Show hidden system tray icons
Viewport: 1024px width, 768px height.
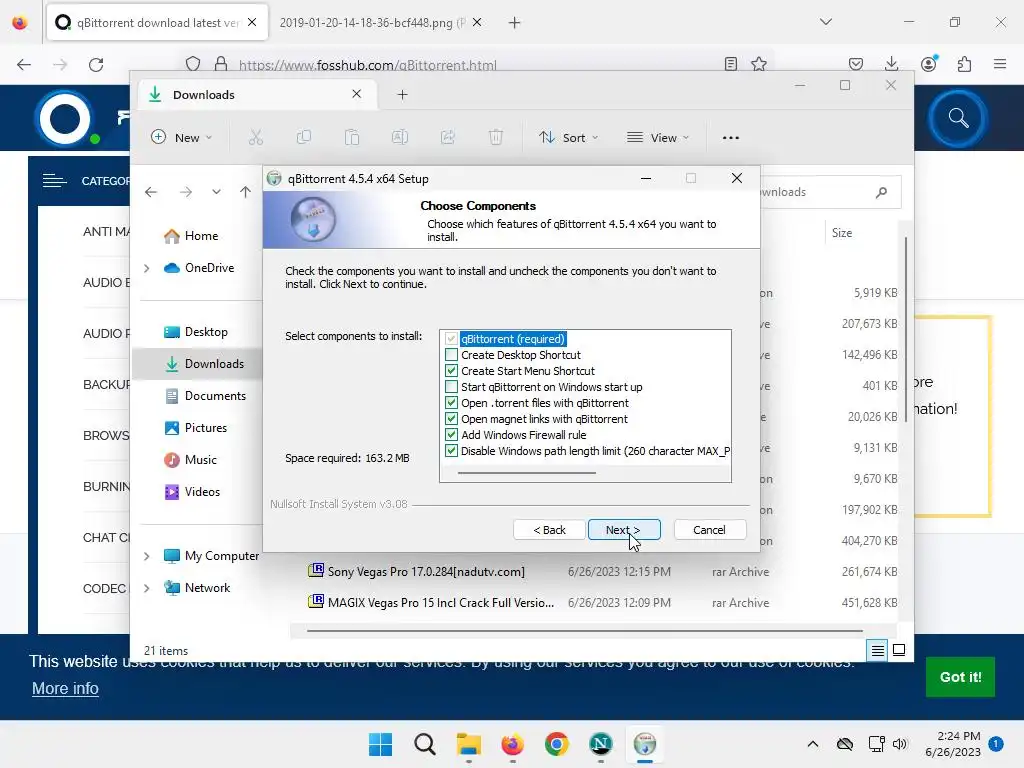[812, 744]
